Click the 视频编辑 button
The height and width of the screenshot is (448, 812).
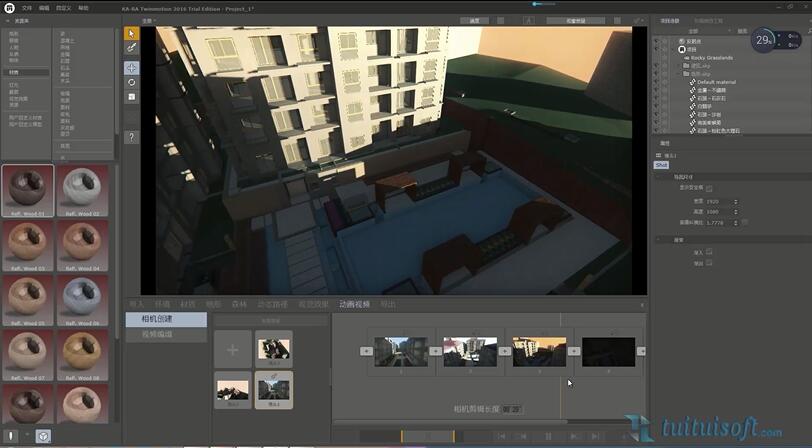[x=166, y=335]
